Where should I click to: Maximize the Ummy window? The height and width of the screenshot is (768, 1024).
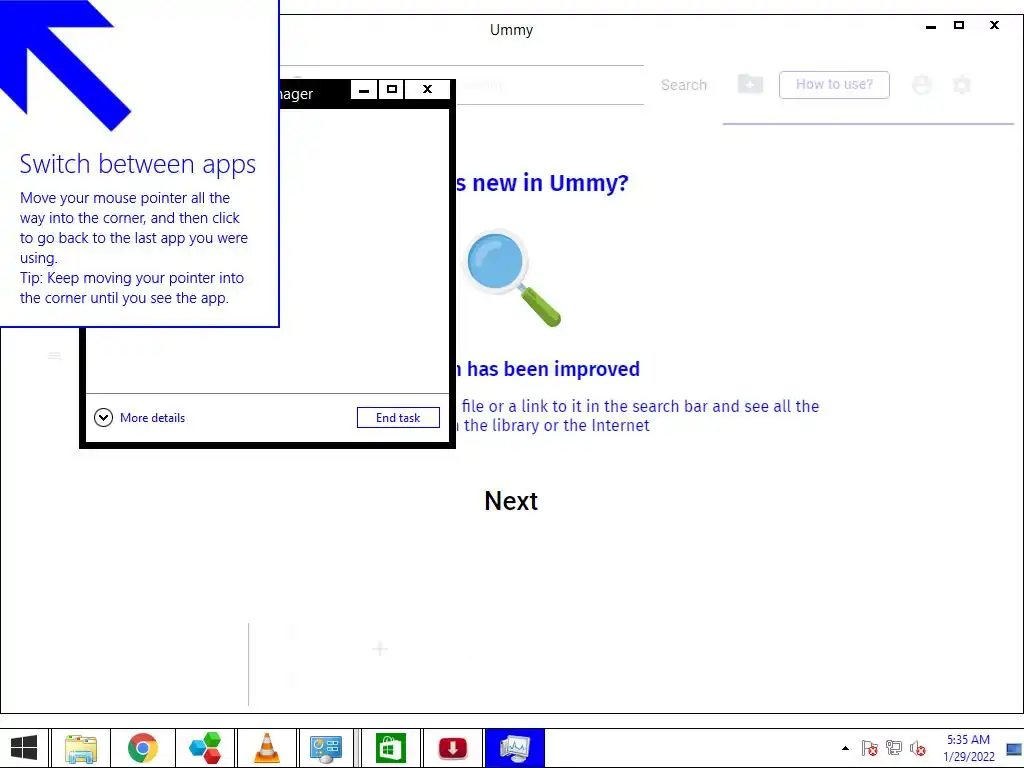[x=959, y=25]
